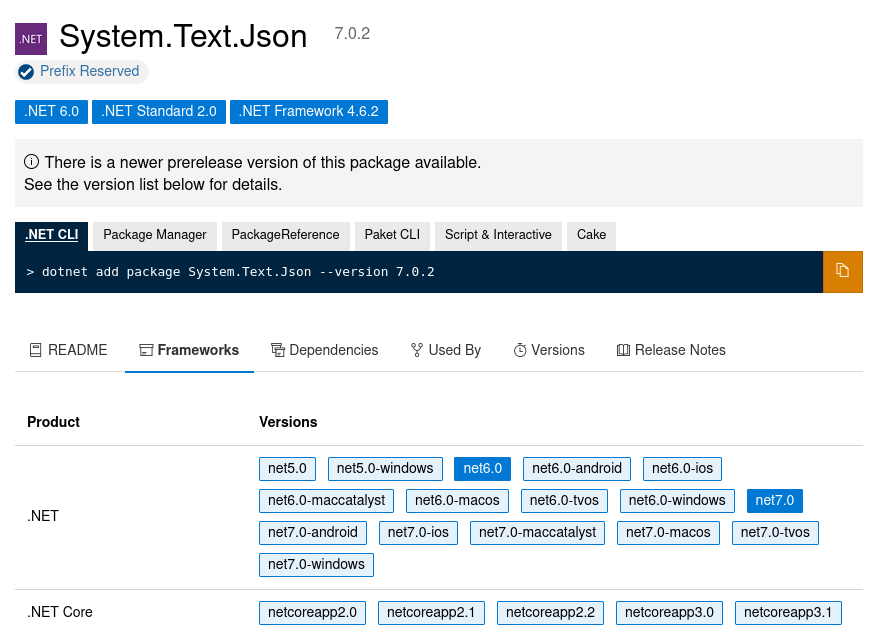The image size is (877, 636).
Task: Click the net7.0-ios badge
Action: coord(418,533)
